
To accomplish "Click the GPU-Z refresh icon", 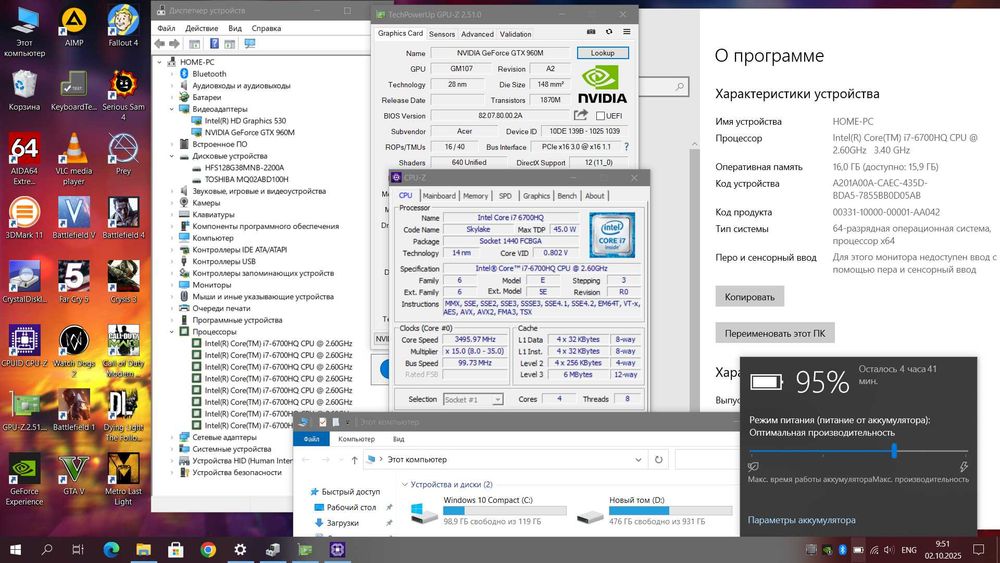I will pos(609,31).
